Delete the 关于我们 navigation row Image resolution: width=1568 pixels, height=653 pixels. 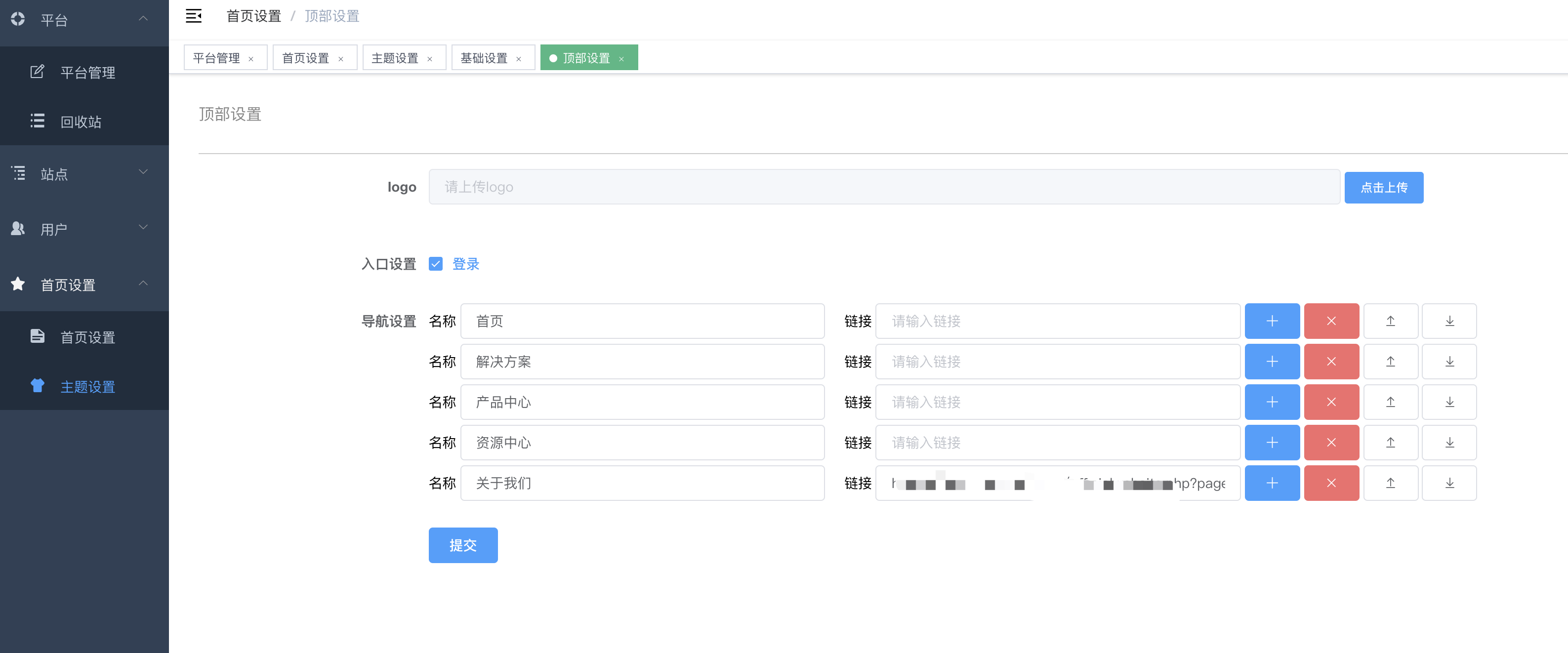pos(1330,483)
